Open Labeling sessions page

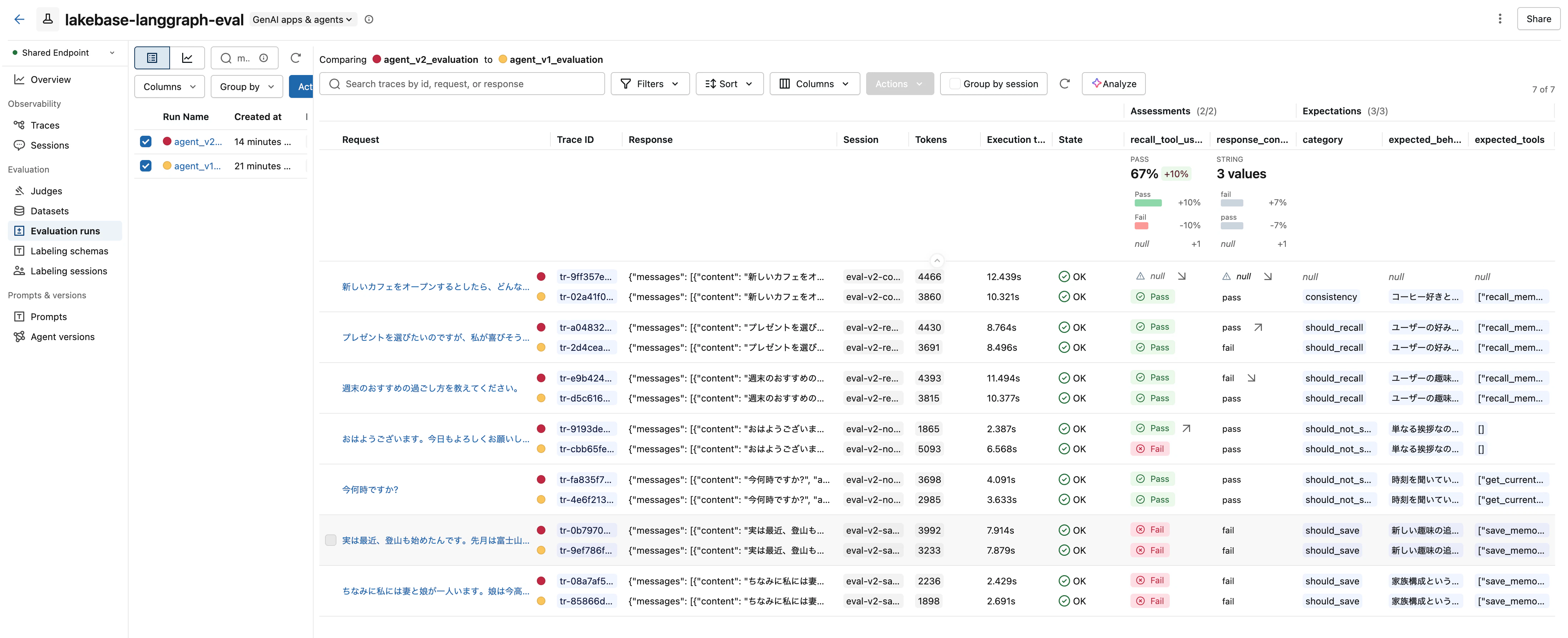(x=69, y=271)
